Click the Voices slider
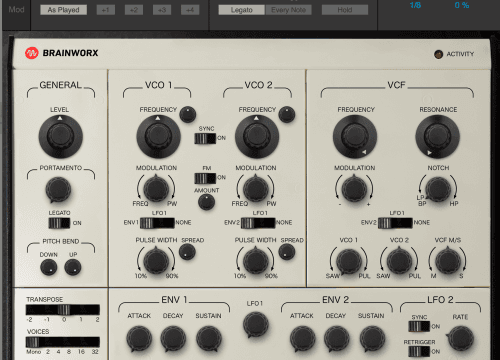 click(x=63, y=342)
